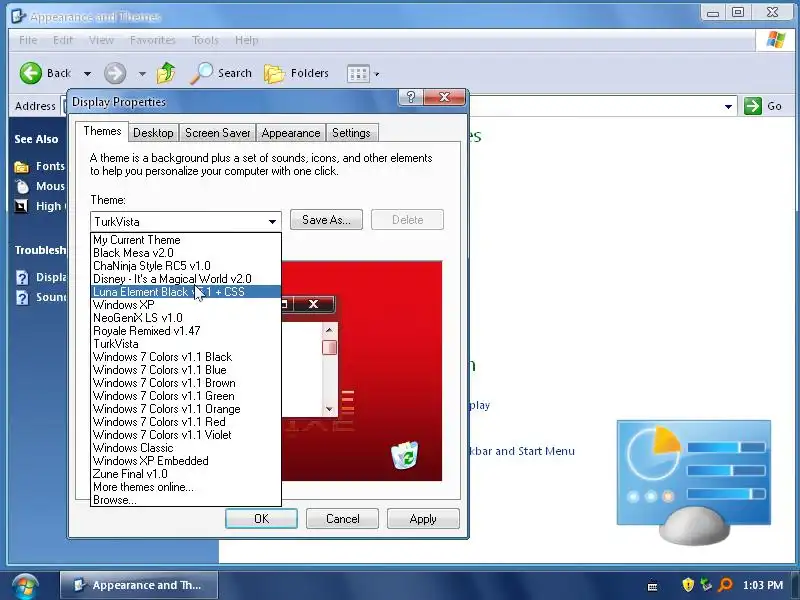This screenshot has width=800, height=600.
Task: Expand the Views dropdown arrow
Action: tap(377, 74)
